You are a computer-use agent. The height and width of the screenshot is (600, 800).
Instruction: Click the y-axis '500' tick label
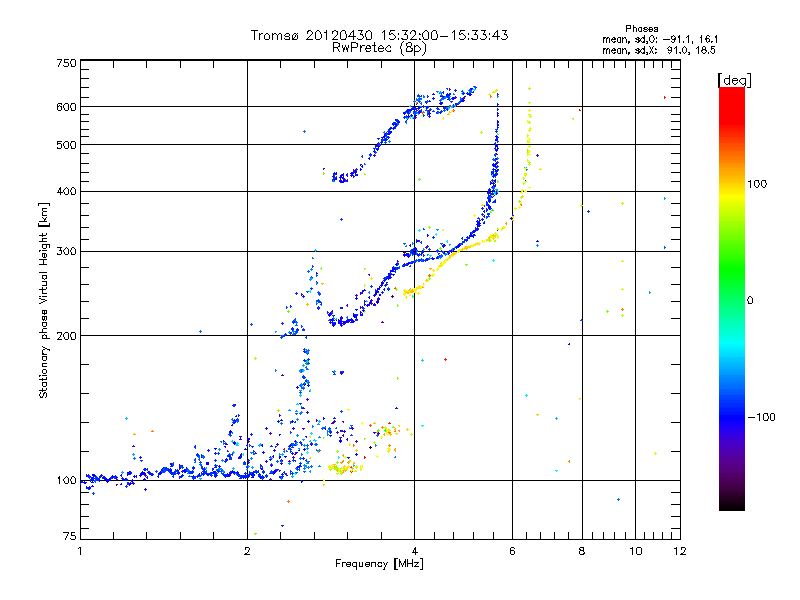coord(66,145)
